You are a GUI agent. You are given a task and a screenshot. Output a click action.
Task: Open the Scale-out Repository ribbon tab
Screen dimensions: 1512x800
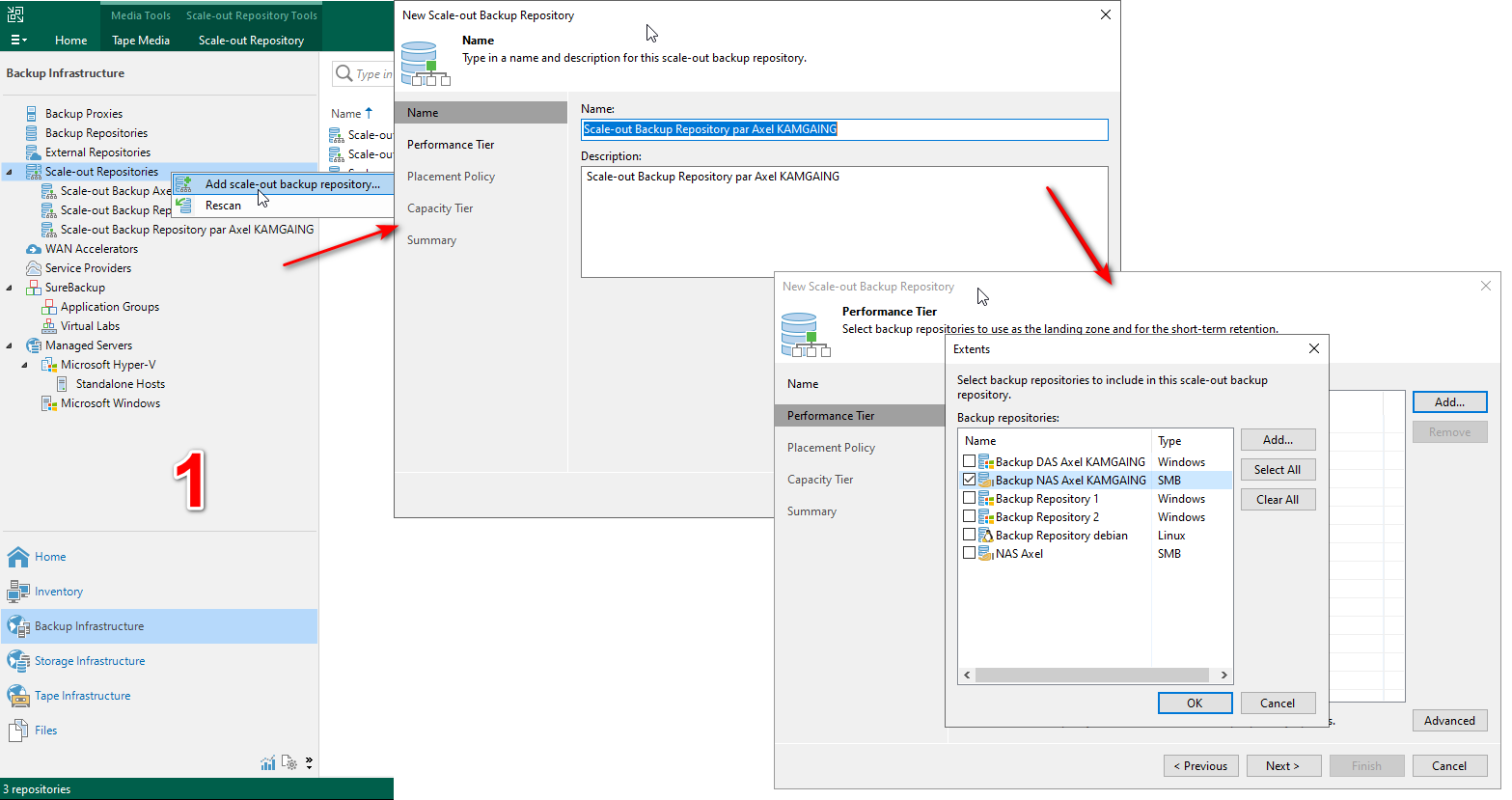251,41
